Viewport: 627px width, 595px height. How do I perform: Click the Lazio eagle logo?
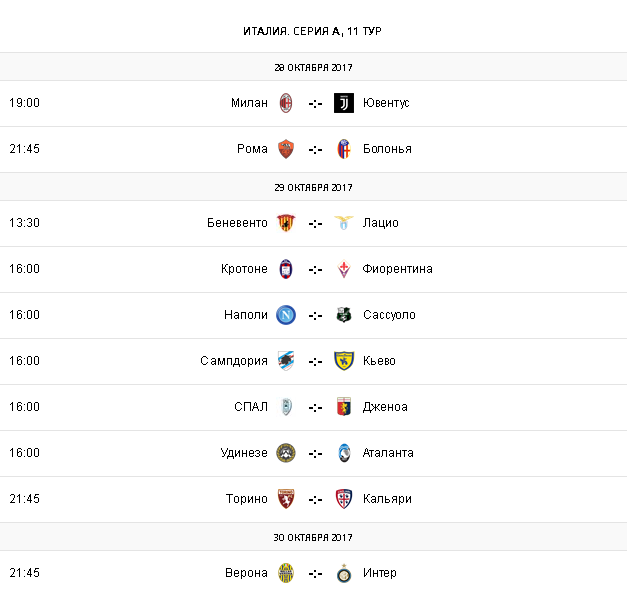(344, 223)
